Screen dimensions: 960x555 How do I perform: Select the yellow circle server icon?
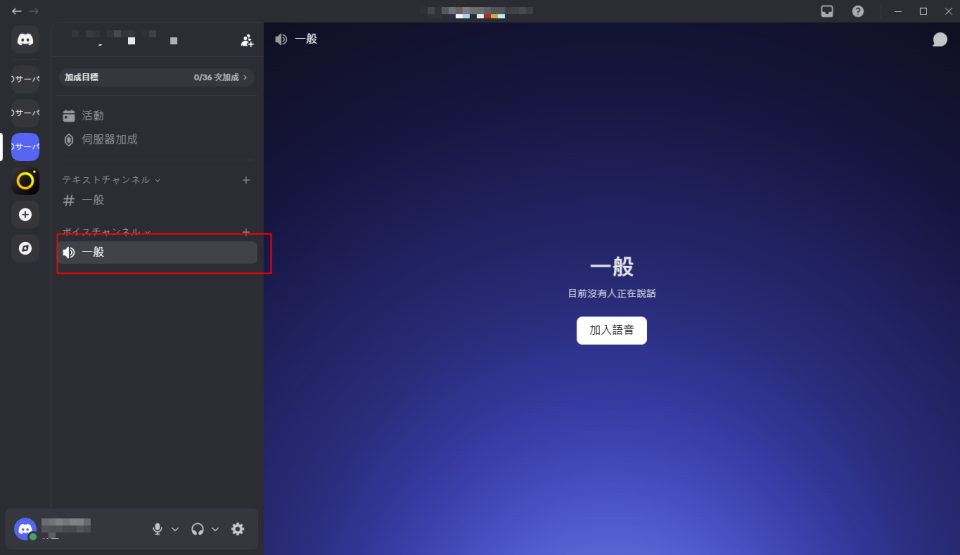click(x=25, y=181)
